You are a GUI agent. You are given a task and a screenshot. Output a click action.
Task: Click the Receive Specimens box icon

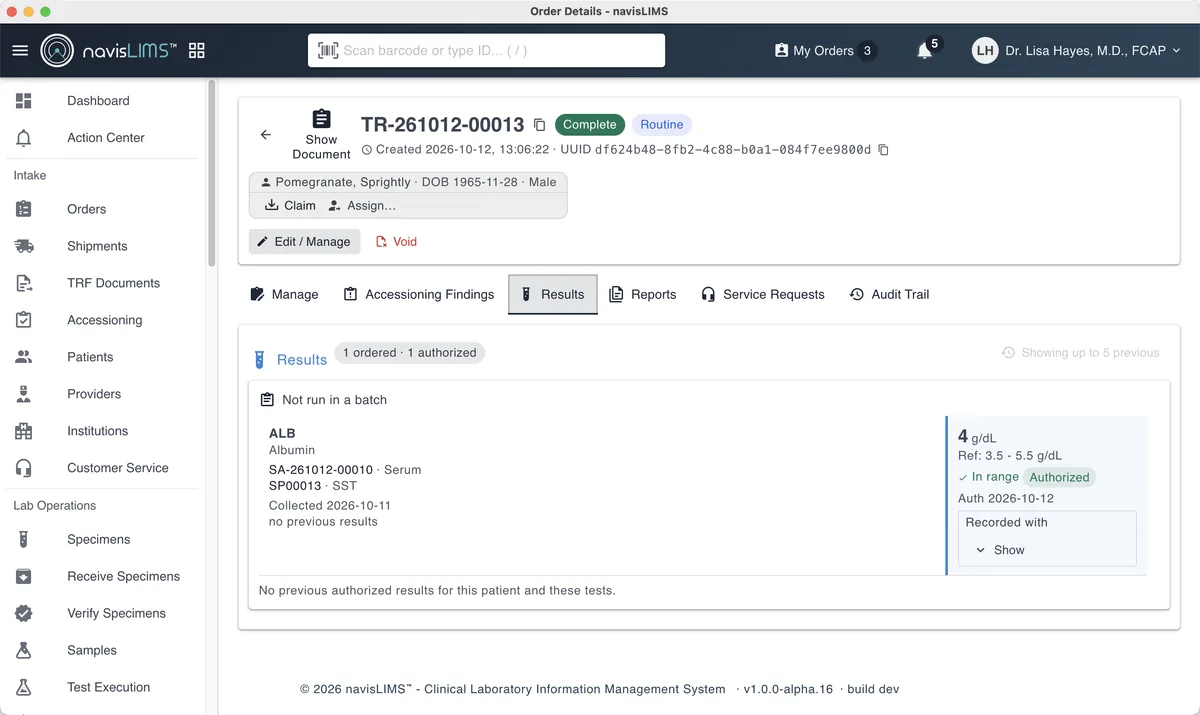pos(24,576)
